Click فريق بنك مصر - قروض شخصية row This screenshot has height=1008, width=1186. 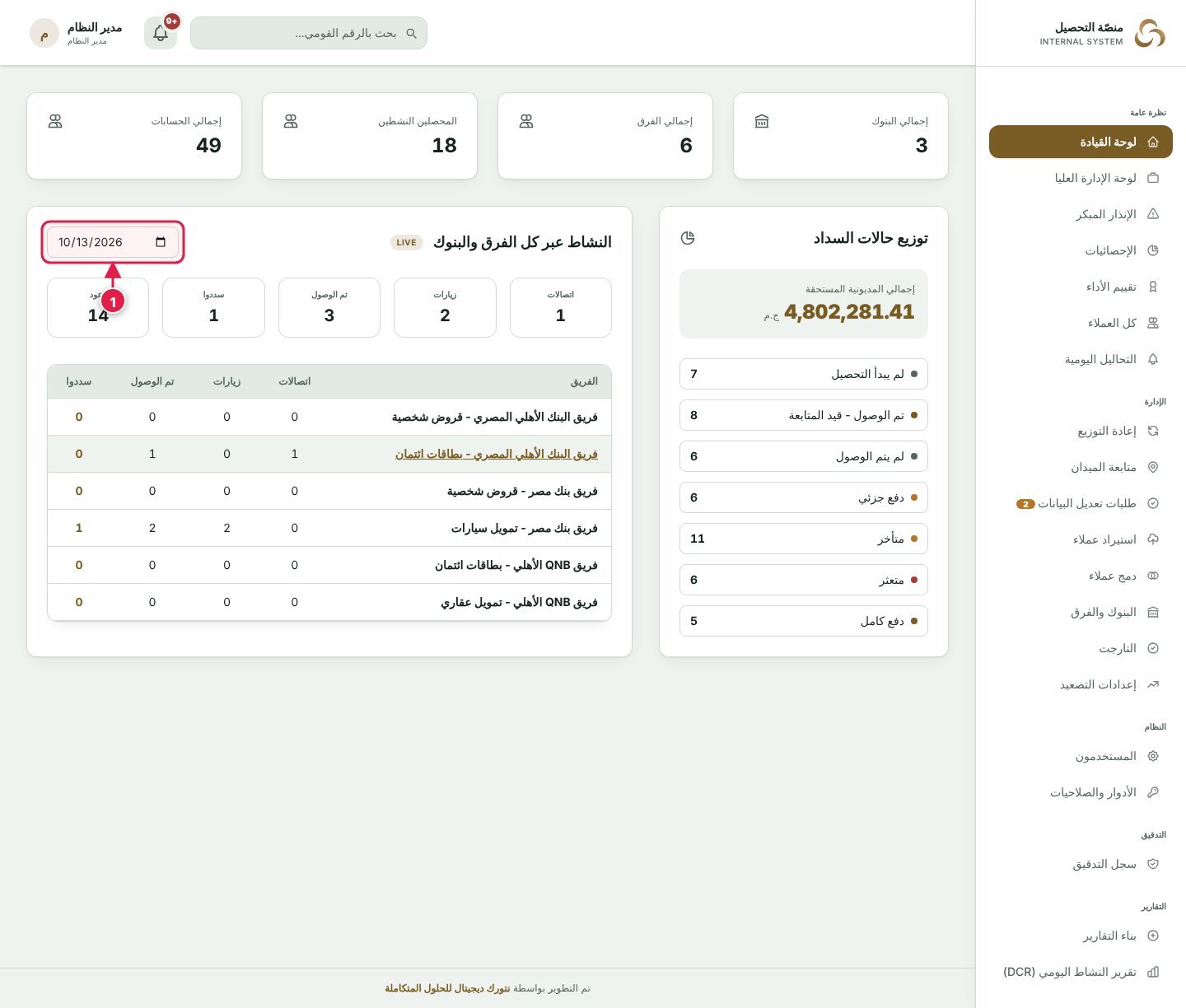click(329, 491)
